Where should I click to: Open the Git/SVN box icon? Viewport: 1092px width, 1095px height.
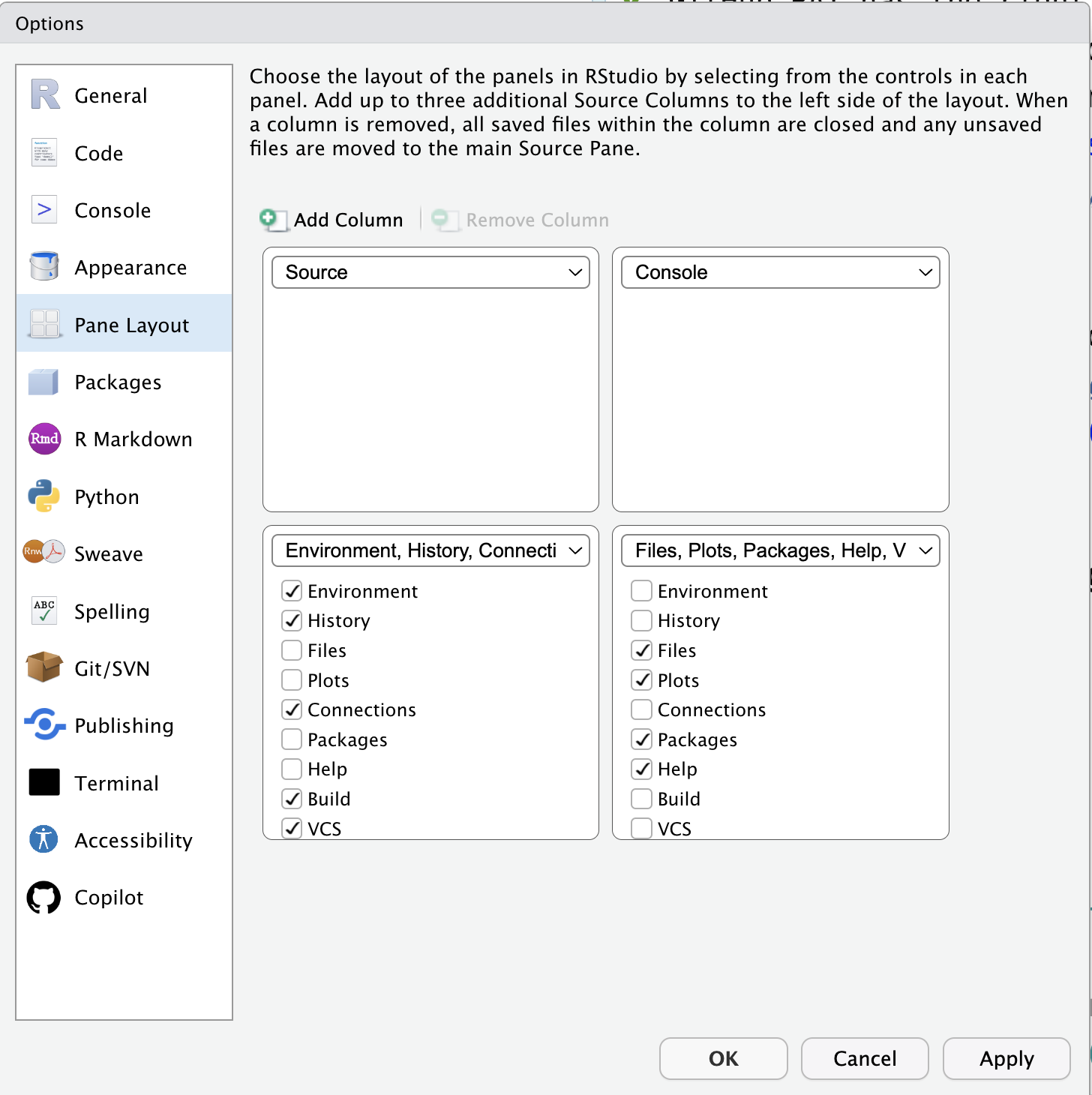click(x=44, y=667)
